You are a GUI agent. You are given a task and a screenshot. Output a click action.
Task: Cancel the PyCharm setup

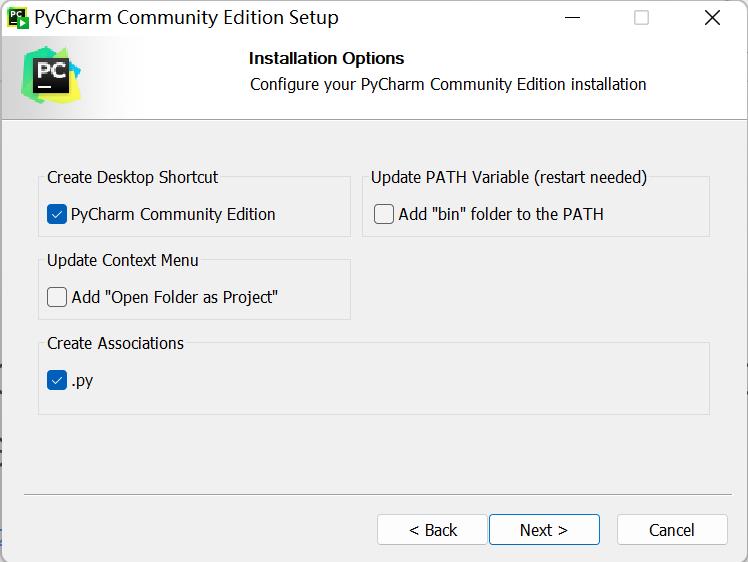pyautogui.click(x=672, y=530)
